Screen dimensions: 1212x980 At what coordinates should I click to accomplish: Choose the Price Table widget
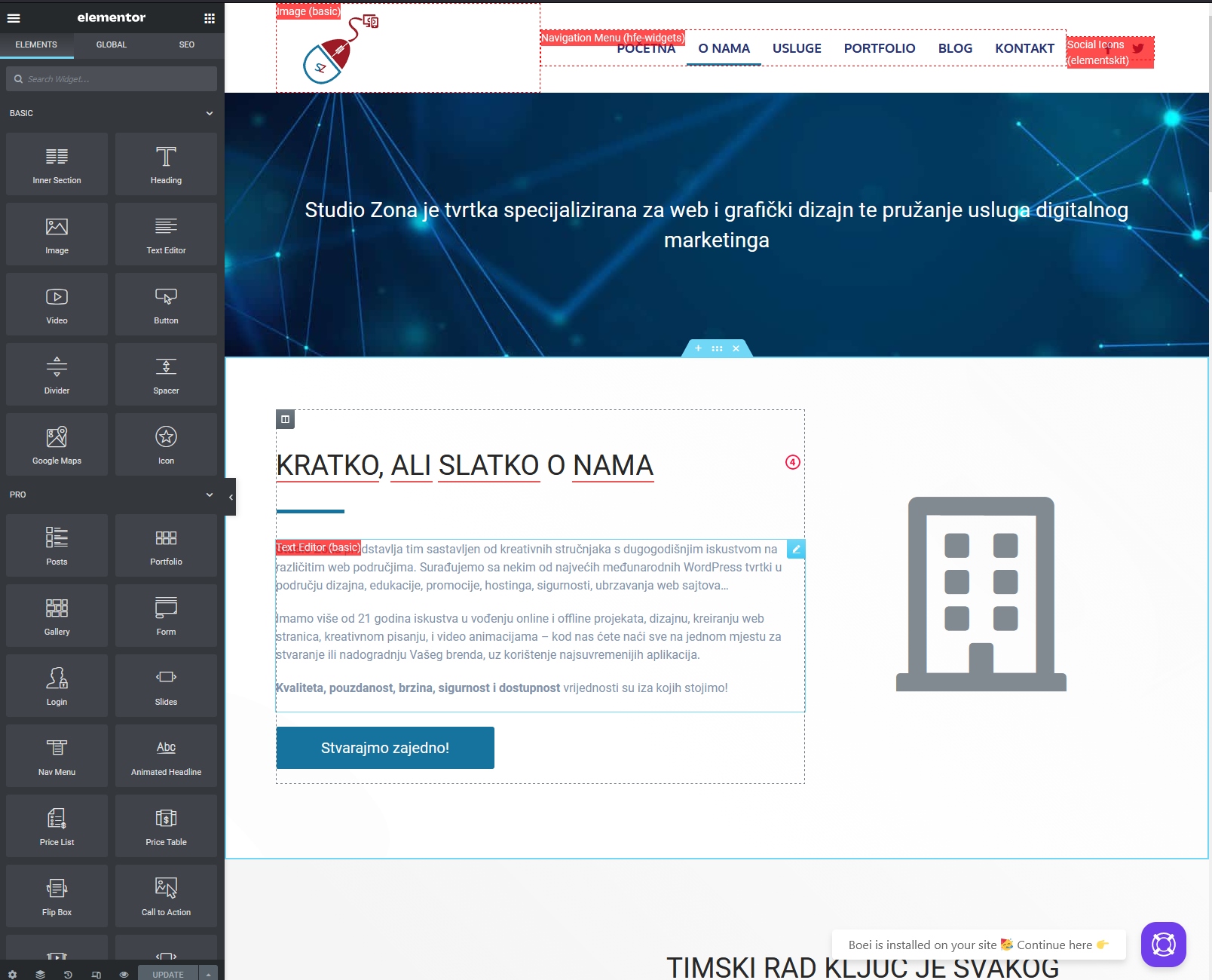click(166, 826)
